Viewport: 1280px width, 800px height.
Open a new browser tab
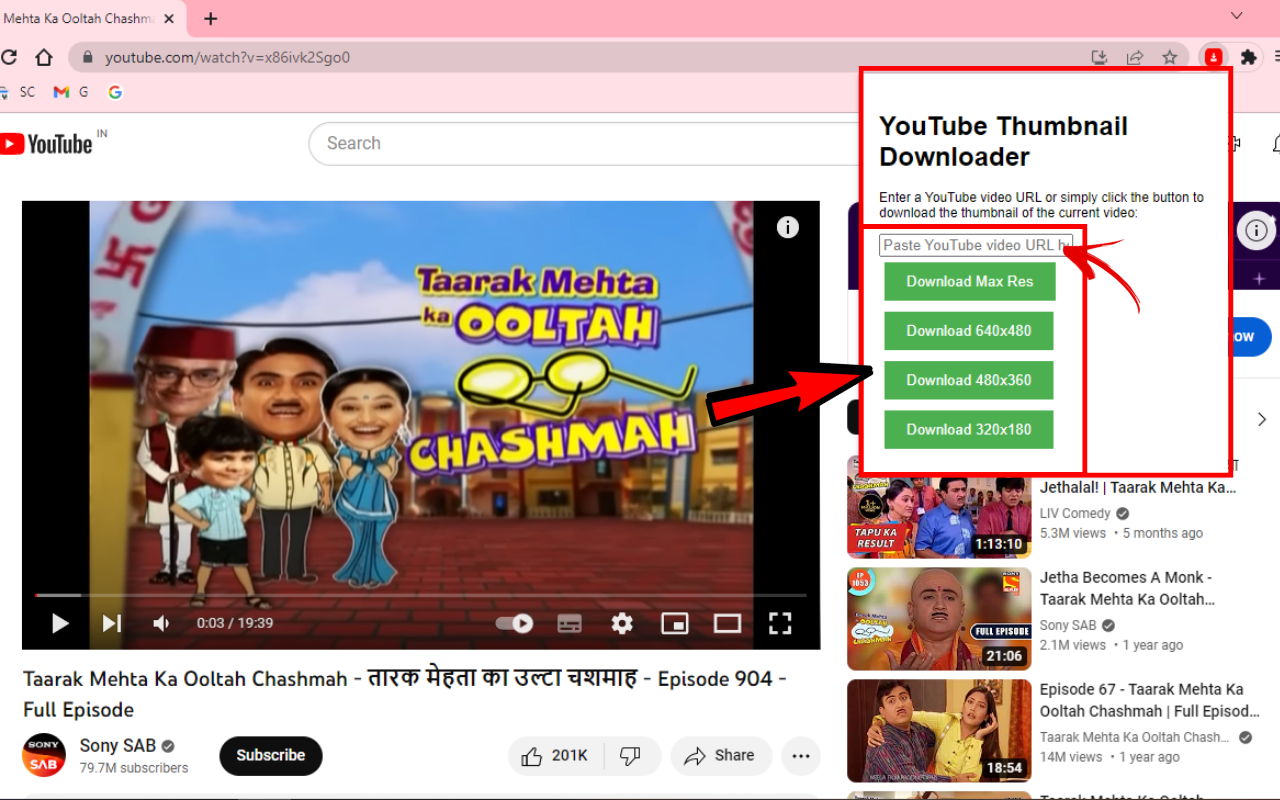pos(210,18)
